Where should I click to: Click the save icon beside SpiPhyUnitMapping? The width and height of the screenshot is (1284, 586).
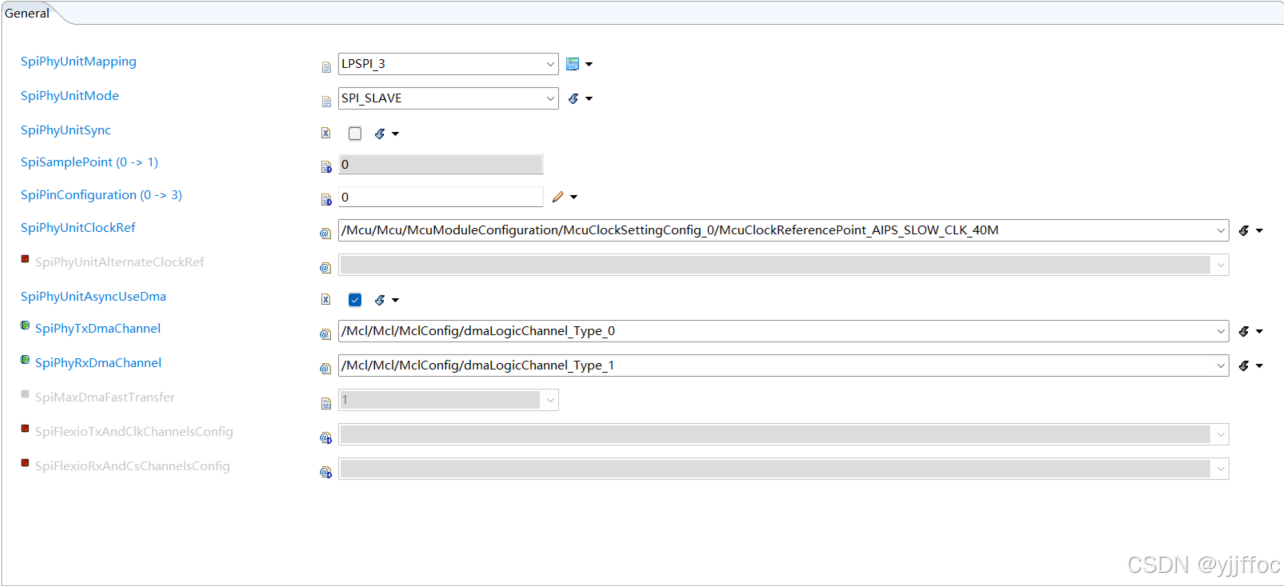573,64
